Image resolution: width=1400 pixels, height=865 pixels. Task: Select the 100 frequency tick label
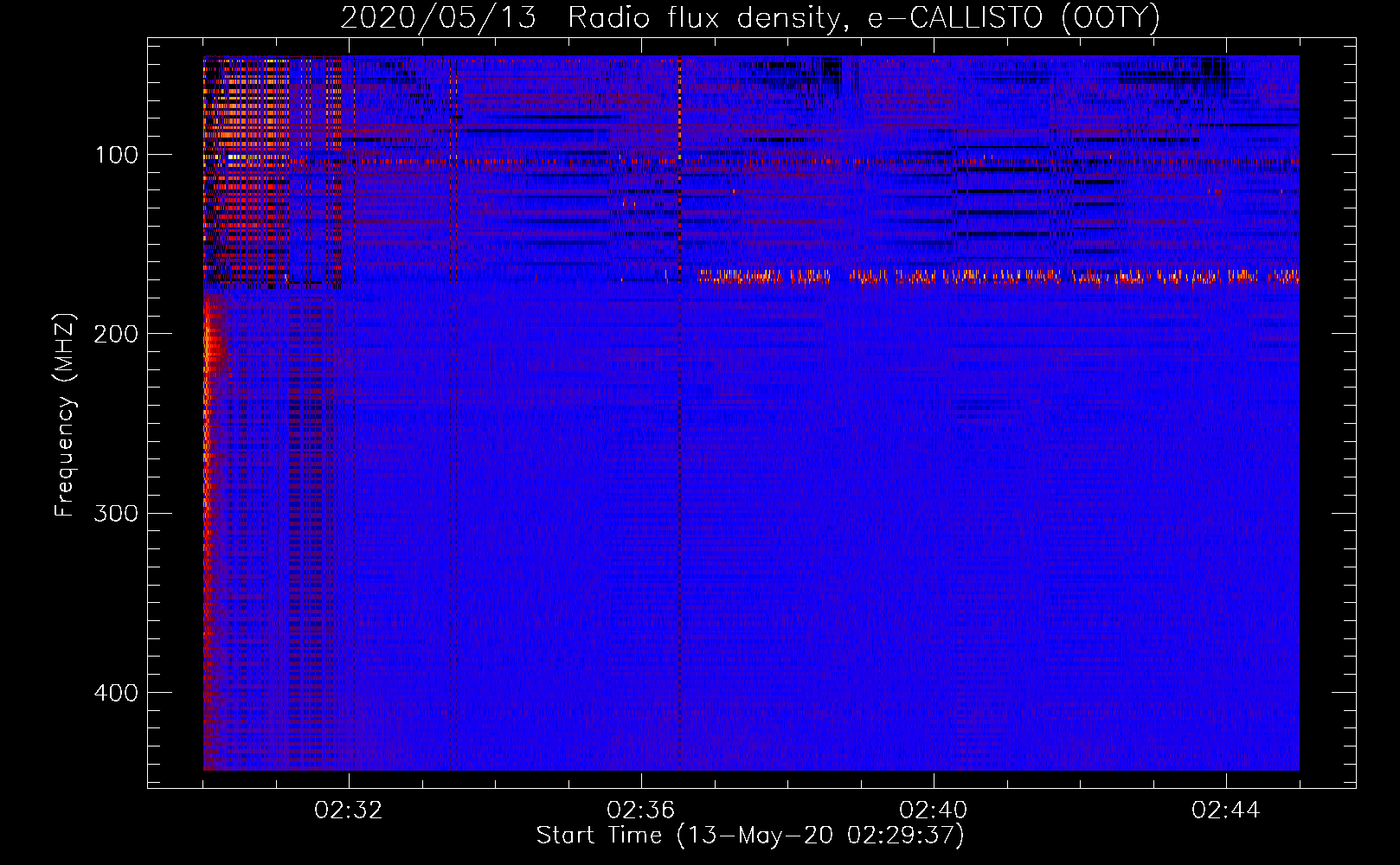pyautogui.click(x=116, y=155)
